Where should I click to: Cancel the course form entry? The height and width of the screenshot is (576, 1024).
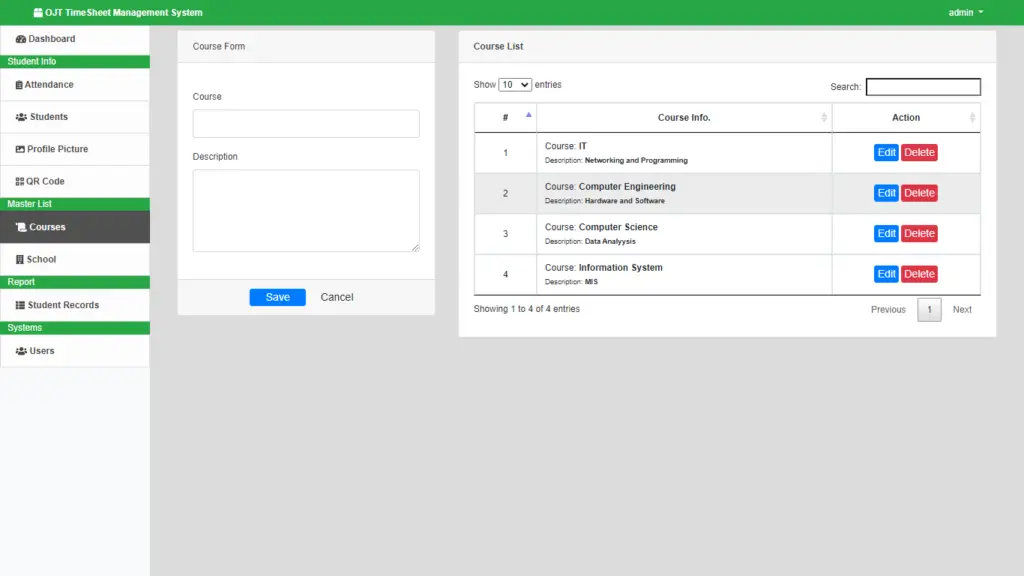click(x=336, y=297)
